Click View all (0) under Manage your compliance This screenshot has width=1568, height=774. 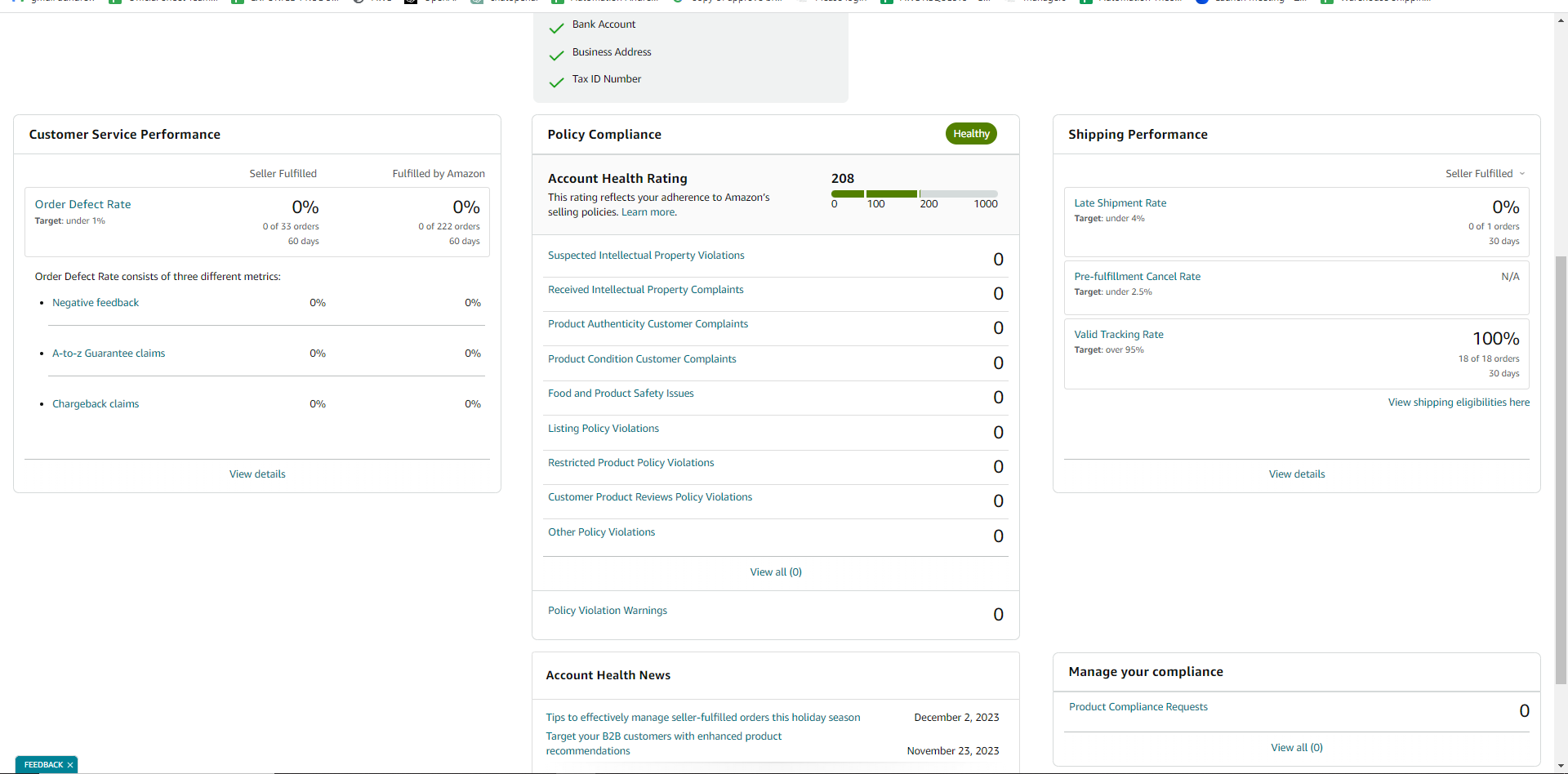coord(1297,748)
